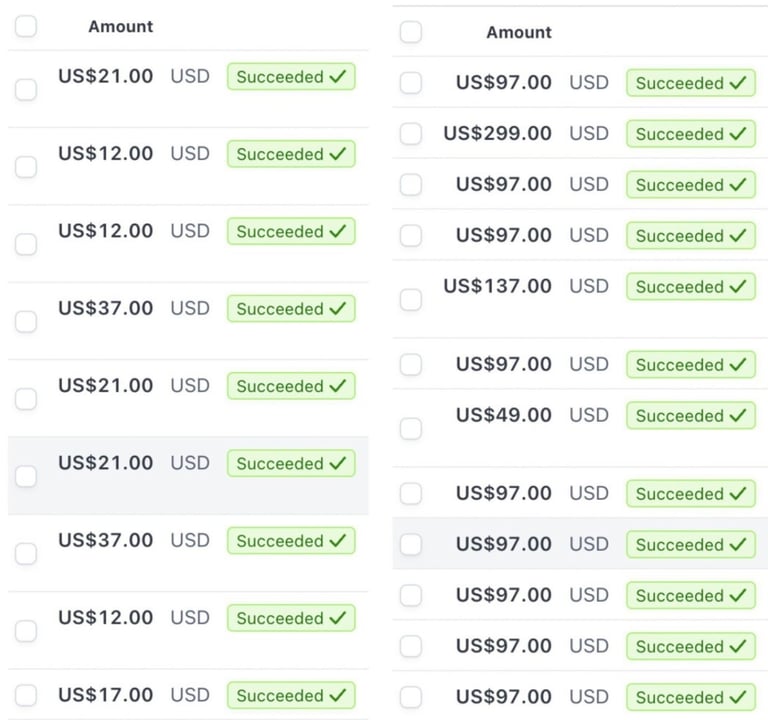768x720 pixels.
Task: Select the US$17.00 payment row checkbox
Action: point(26,696)
